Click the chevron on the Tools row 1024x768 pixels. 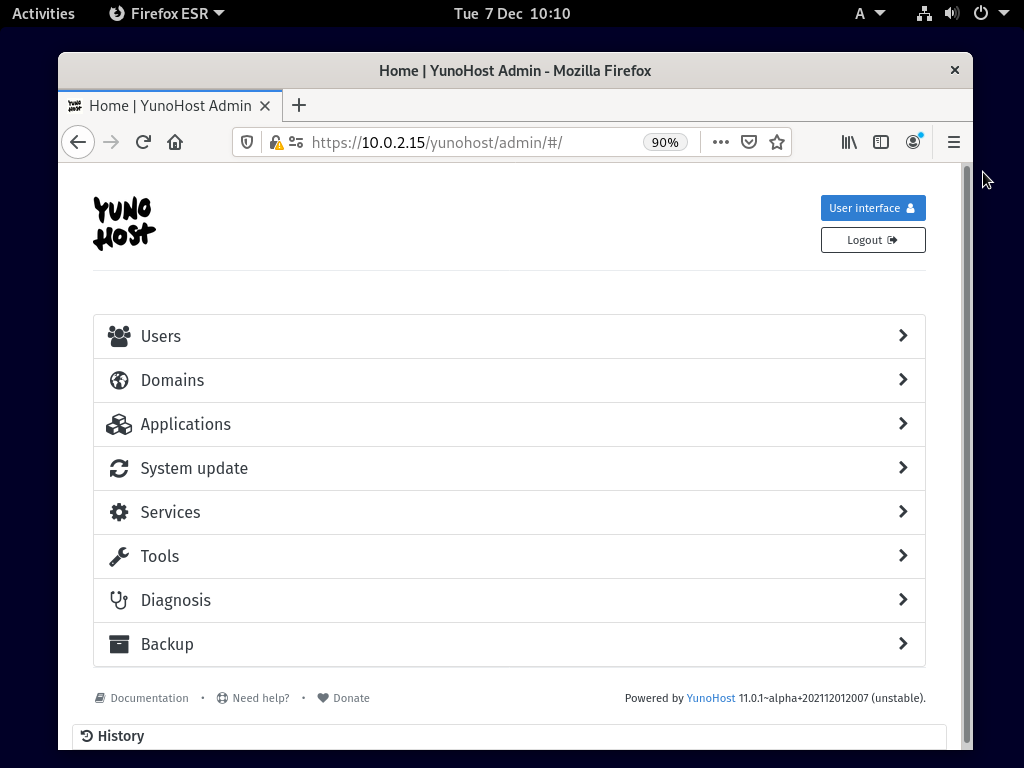tap(903, 556)
